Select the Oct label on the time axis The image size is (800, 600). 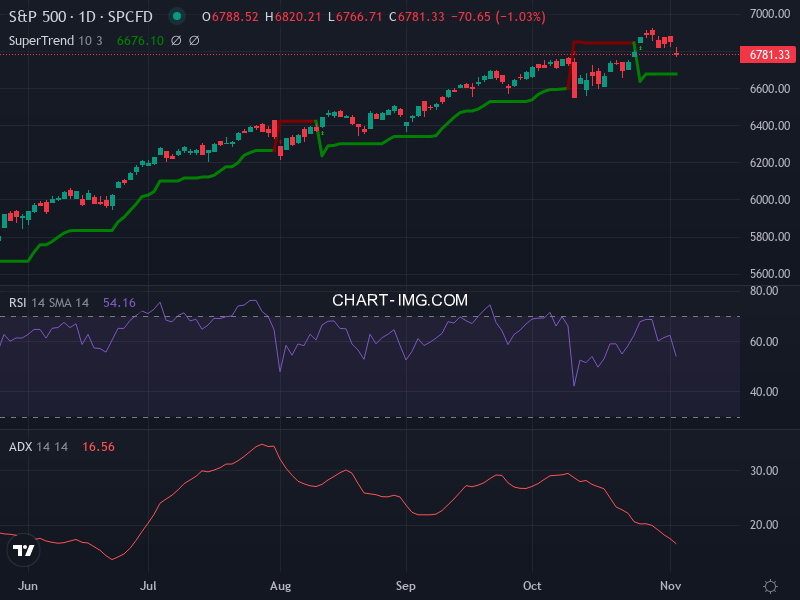(531, 586)
